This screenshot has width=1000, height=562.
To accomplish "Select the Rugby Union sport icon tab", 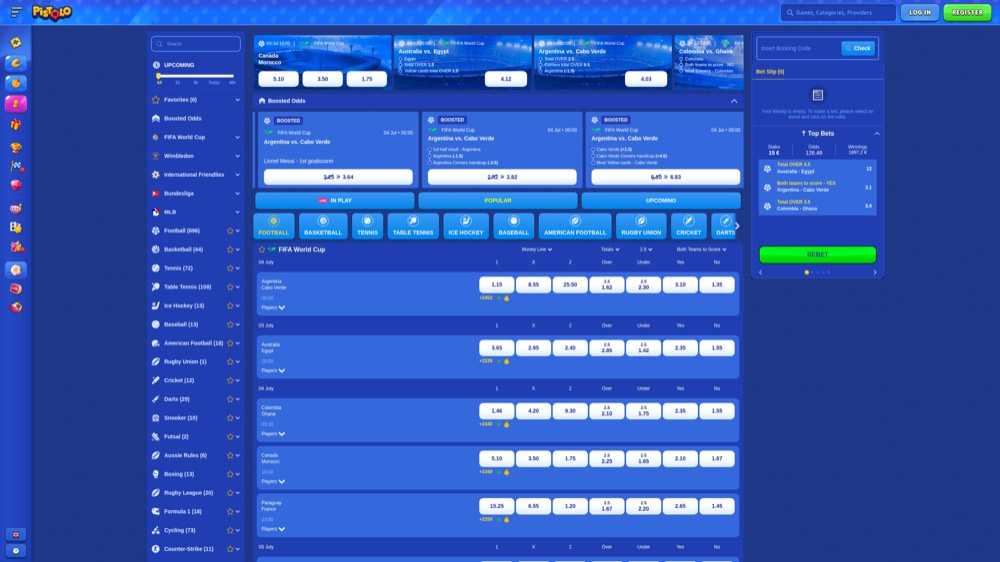I will point(641,226).
